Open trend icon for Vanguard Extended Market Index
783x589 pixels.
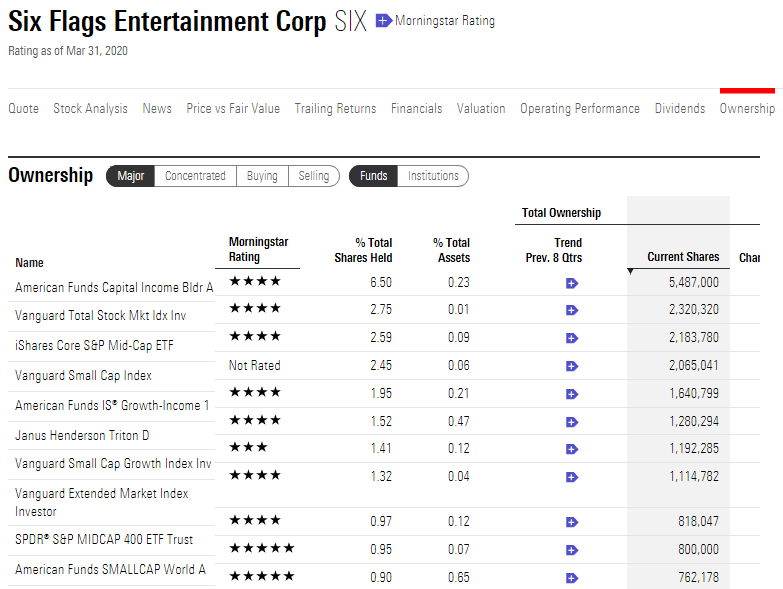[x=572, y=477]
